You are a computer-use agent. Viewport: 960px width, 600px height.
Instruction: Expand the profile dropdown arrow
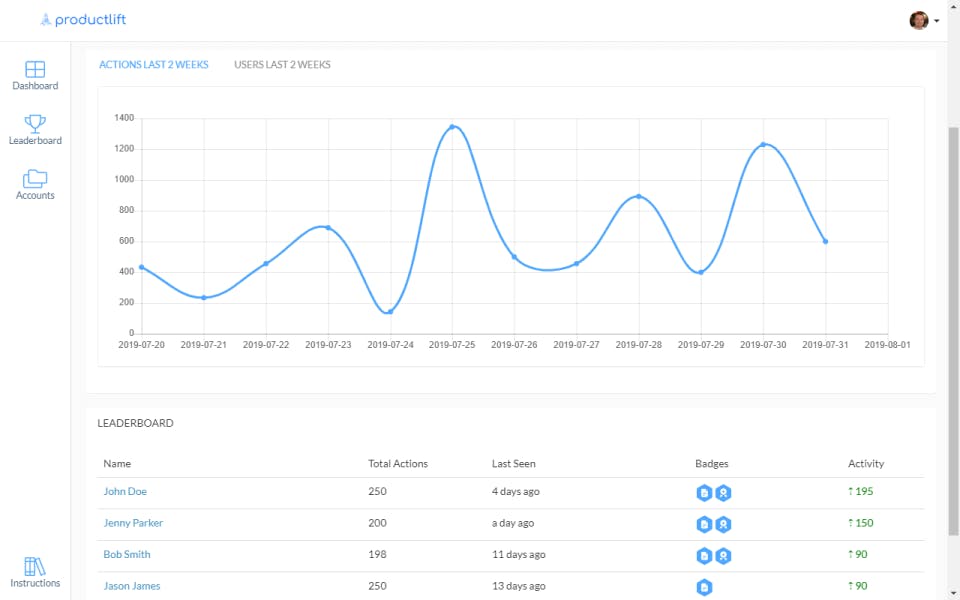[937, 21]
